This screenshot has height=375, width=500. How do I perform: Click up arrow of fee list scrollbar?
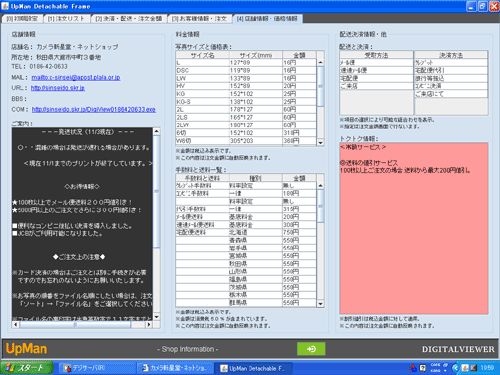tap(320, 186)
